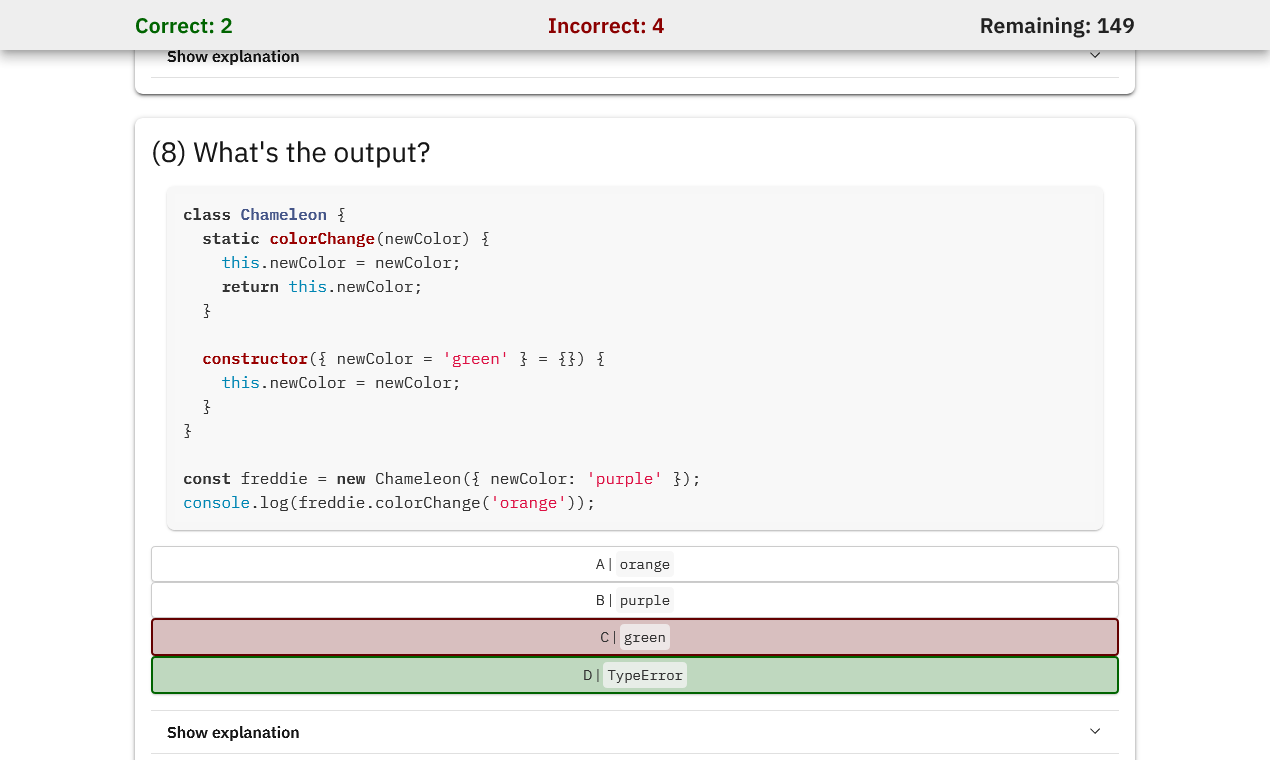Click the constructor keyword in the code

(255, 358)
